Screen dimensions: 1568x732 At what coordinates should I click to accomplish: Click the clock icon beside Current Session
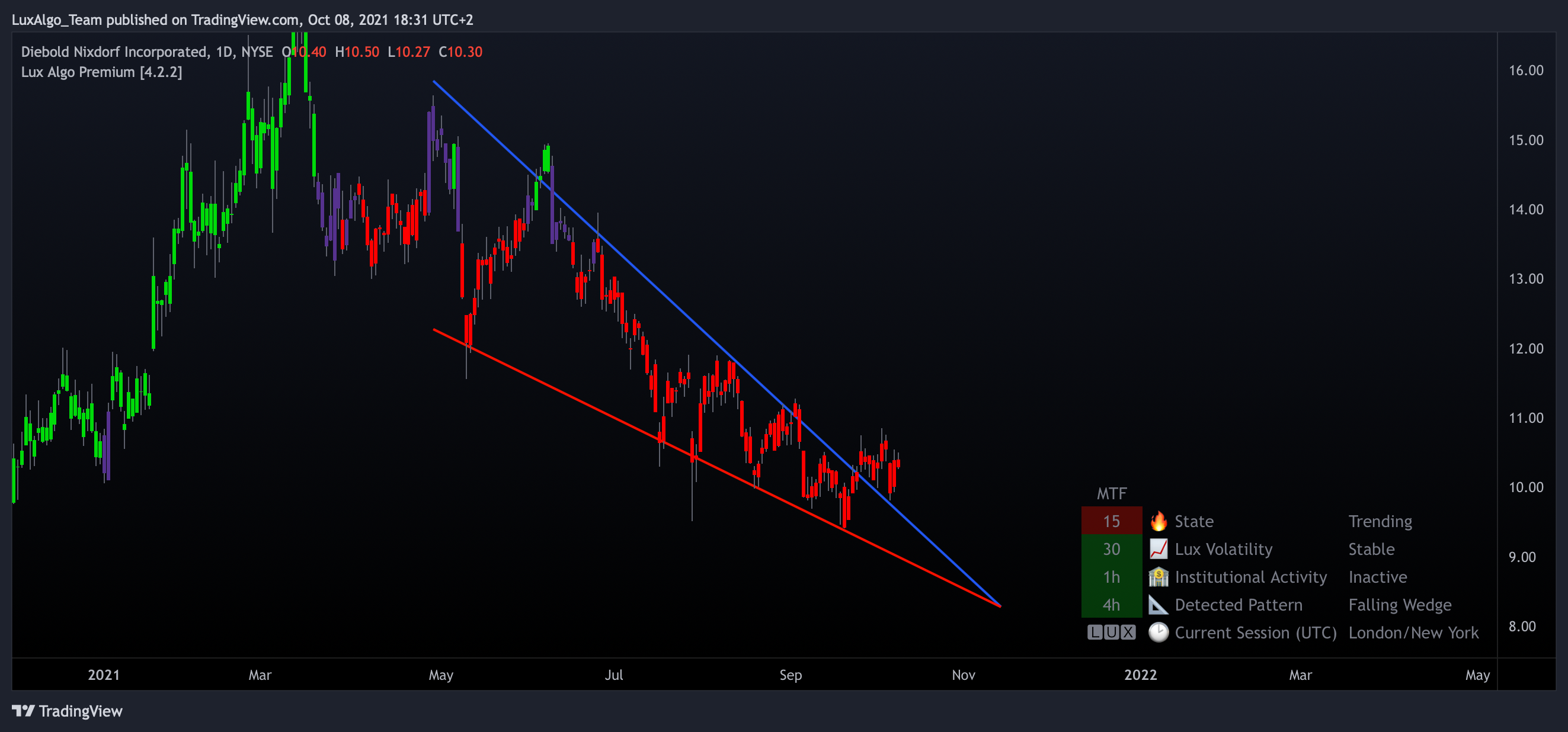click(1158, 633)
